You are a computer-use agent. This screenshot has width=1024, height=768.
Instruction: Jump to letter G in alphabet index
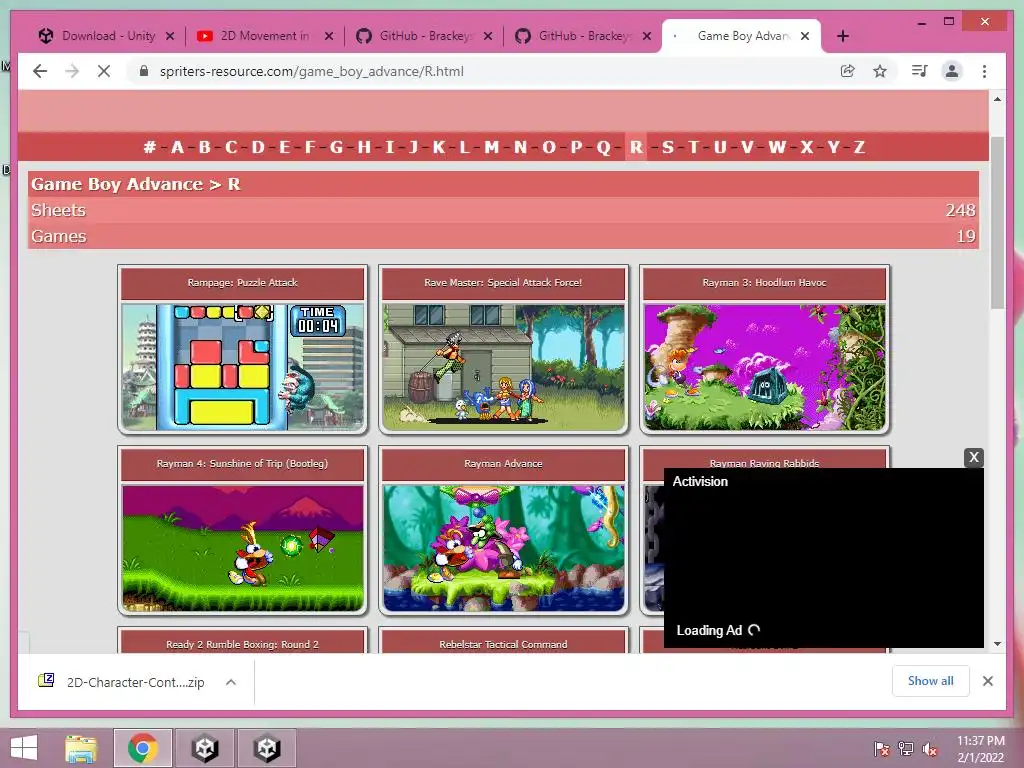(336, 147)
